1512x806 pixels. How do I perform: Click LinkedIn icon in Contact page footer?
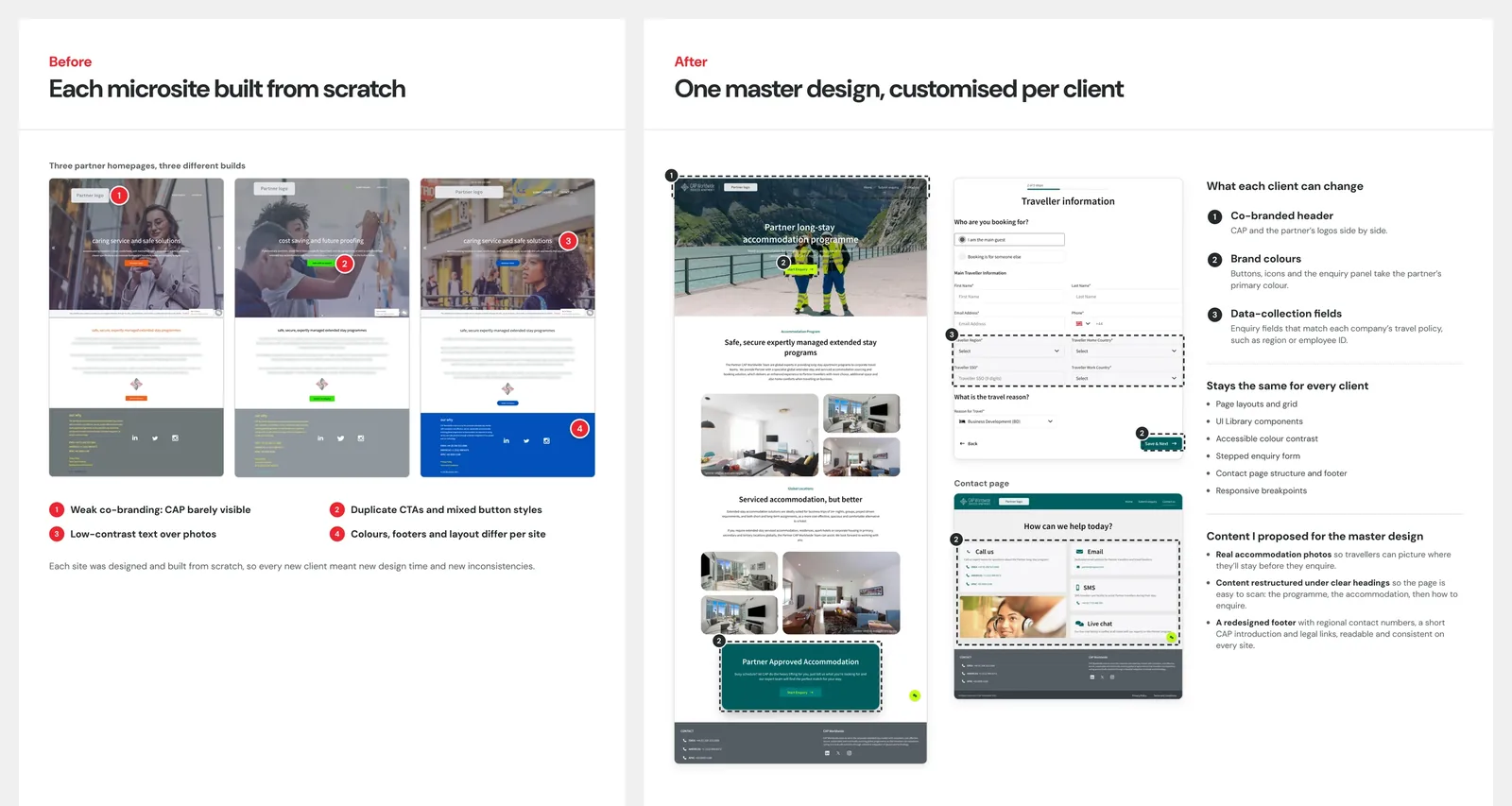[x=1092, y=677]
